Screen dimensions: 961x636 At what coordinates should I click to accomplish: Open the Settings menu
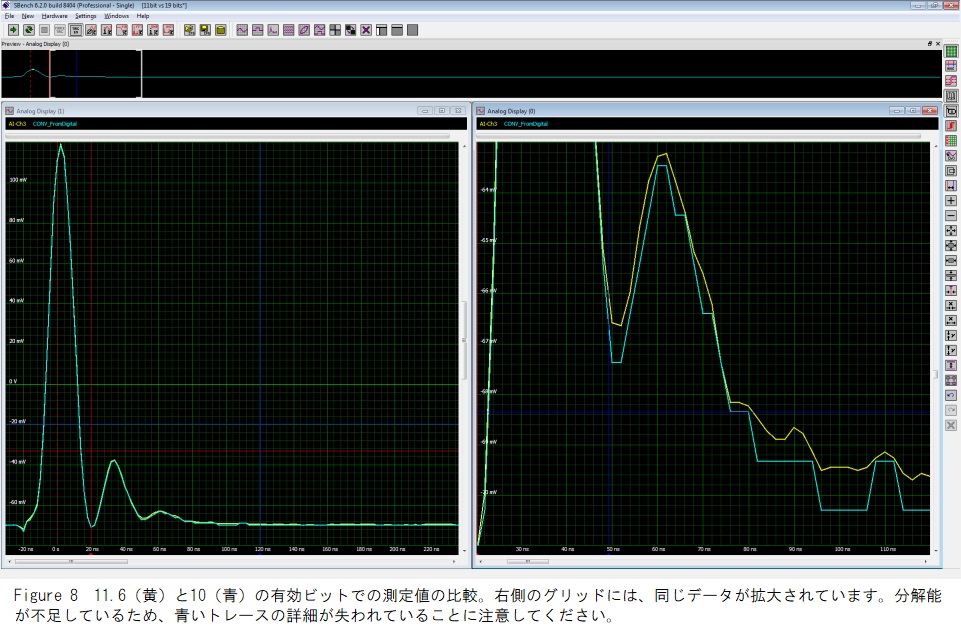[86, 16]
